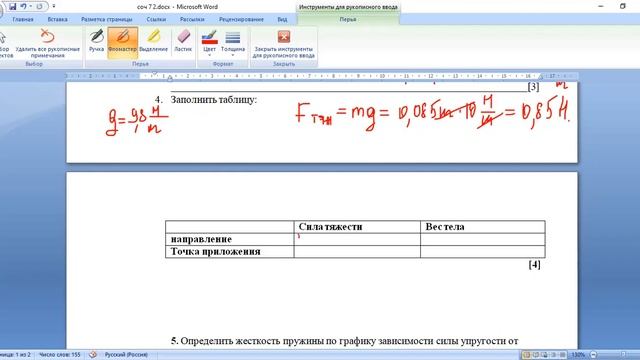Click the first line indent marker on ruler

tap(155, 74)
